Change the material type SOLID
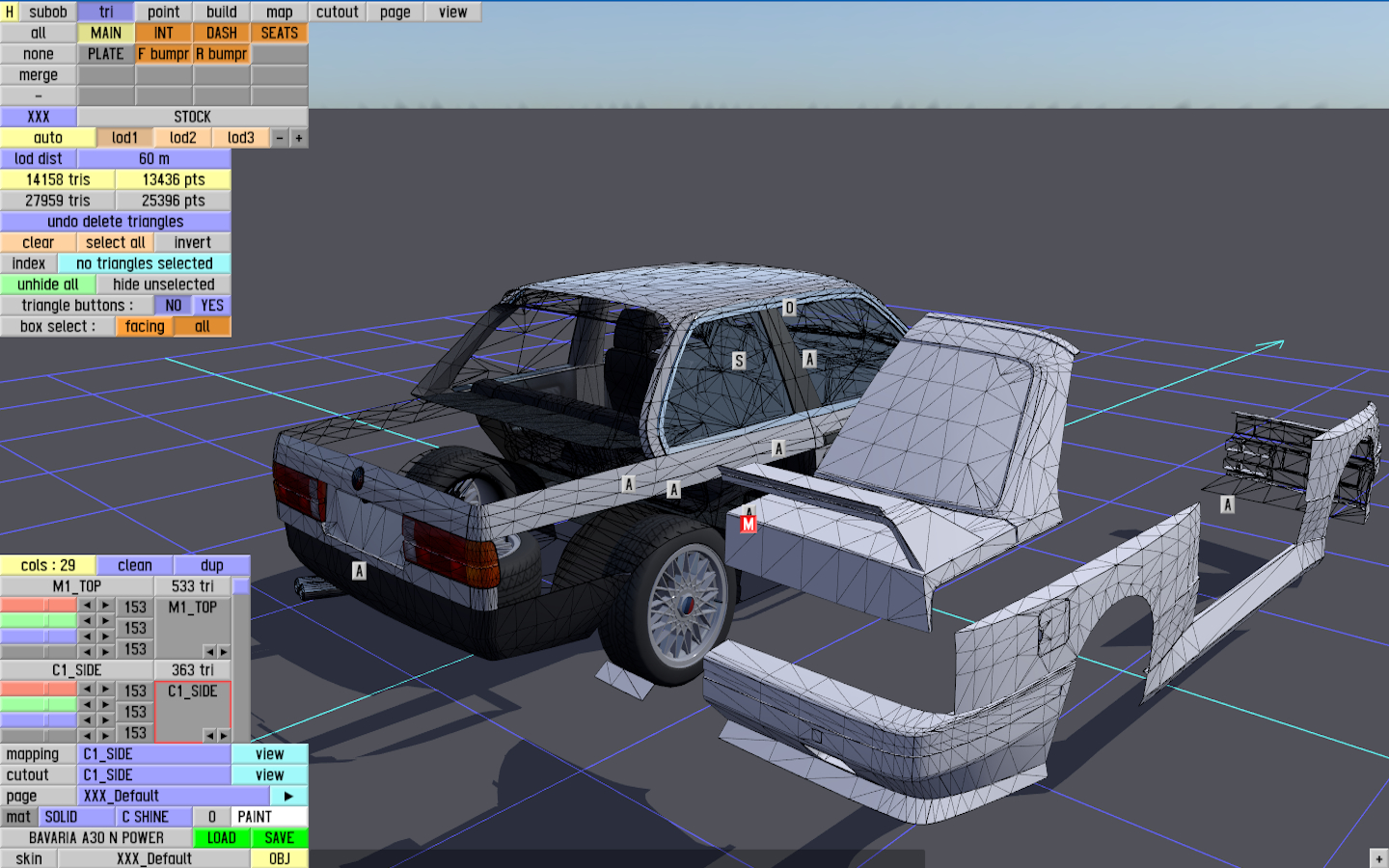1389x868 pixels. coord(77,817)
